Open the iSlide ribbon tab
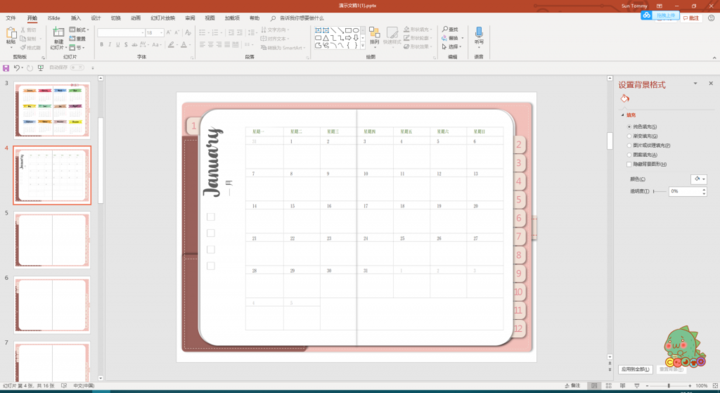720x393 pixels. point(54,18)
